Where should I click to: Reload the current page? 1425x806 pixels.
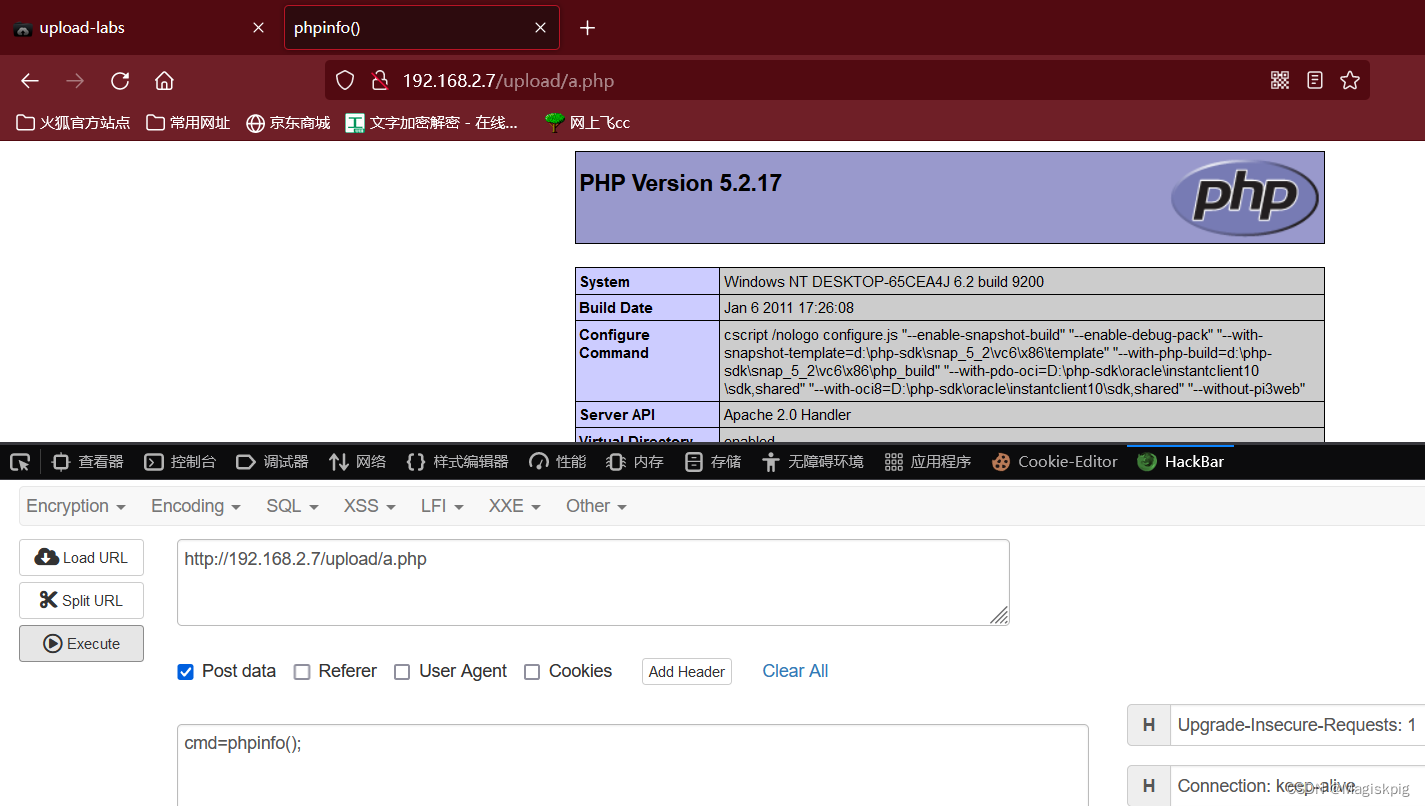pos(119,80)
